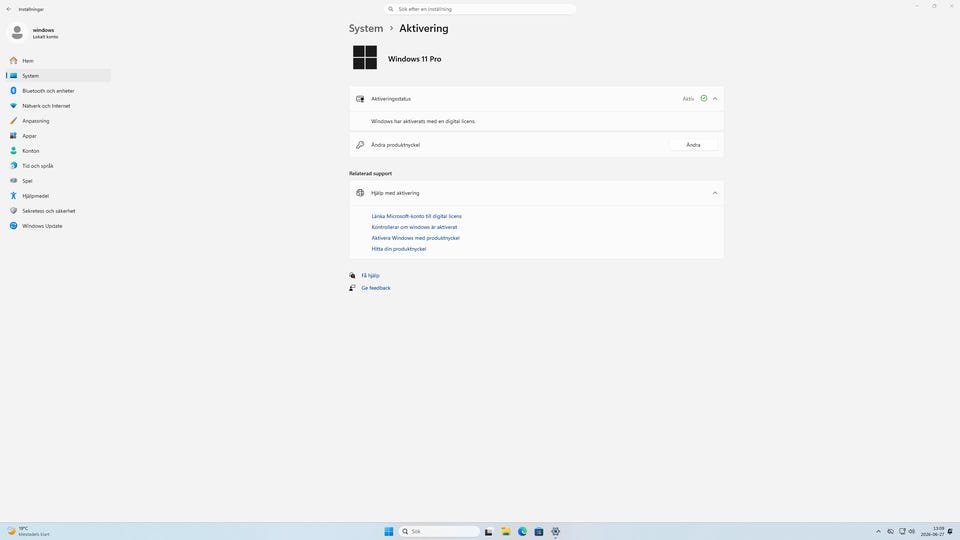Click the Ändra product key button

pyautogui.click(x=693, y=145)
